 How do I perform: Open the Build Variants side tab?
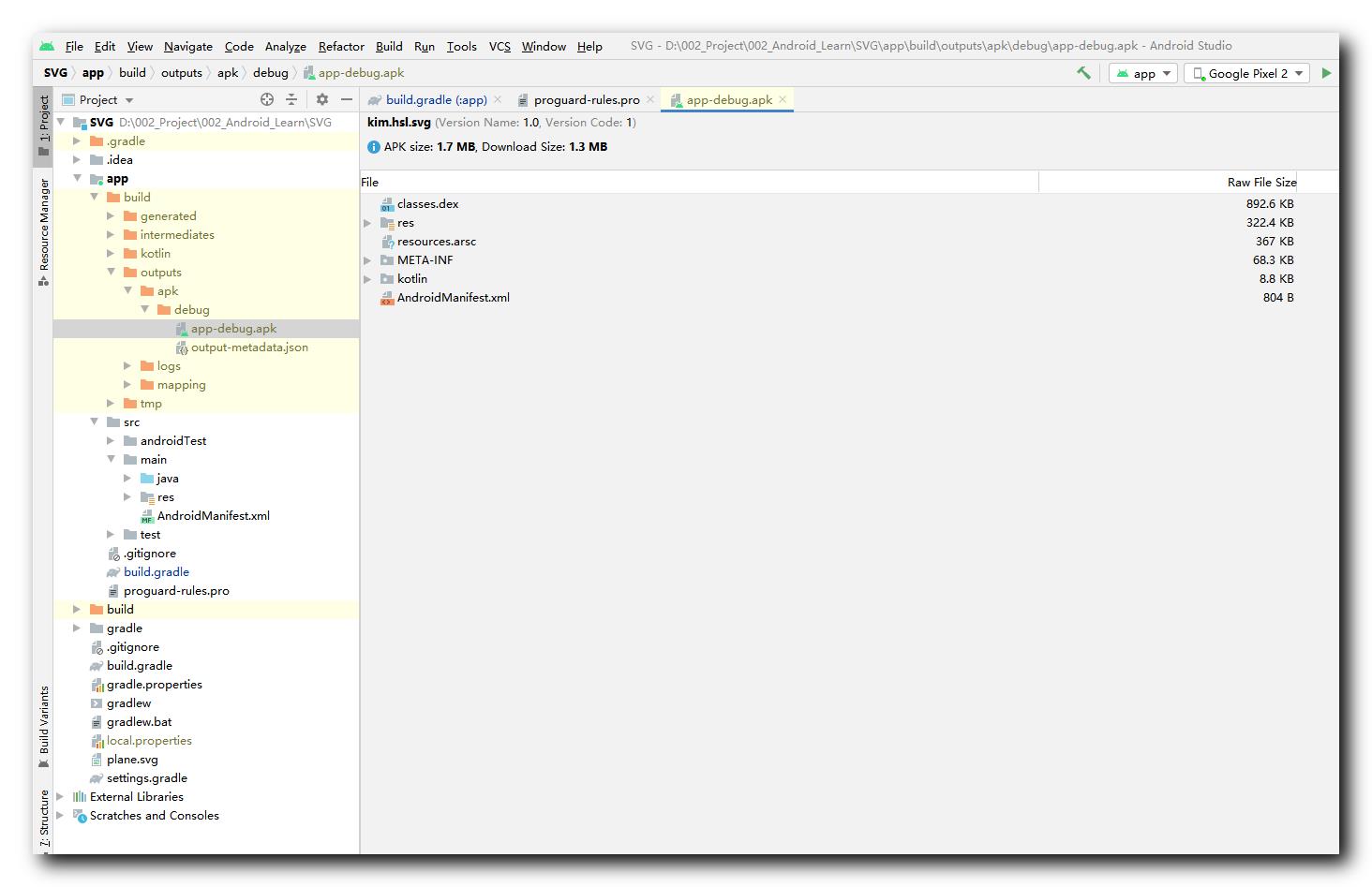coord(43,727)
